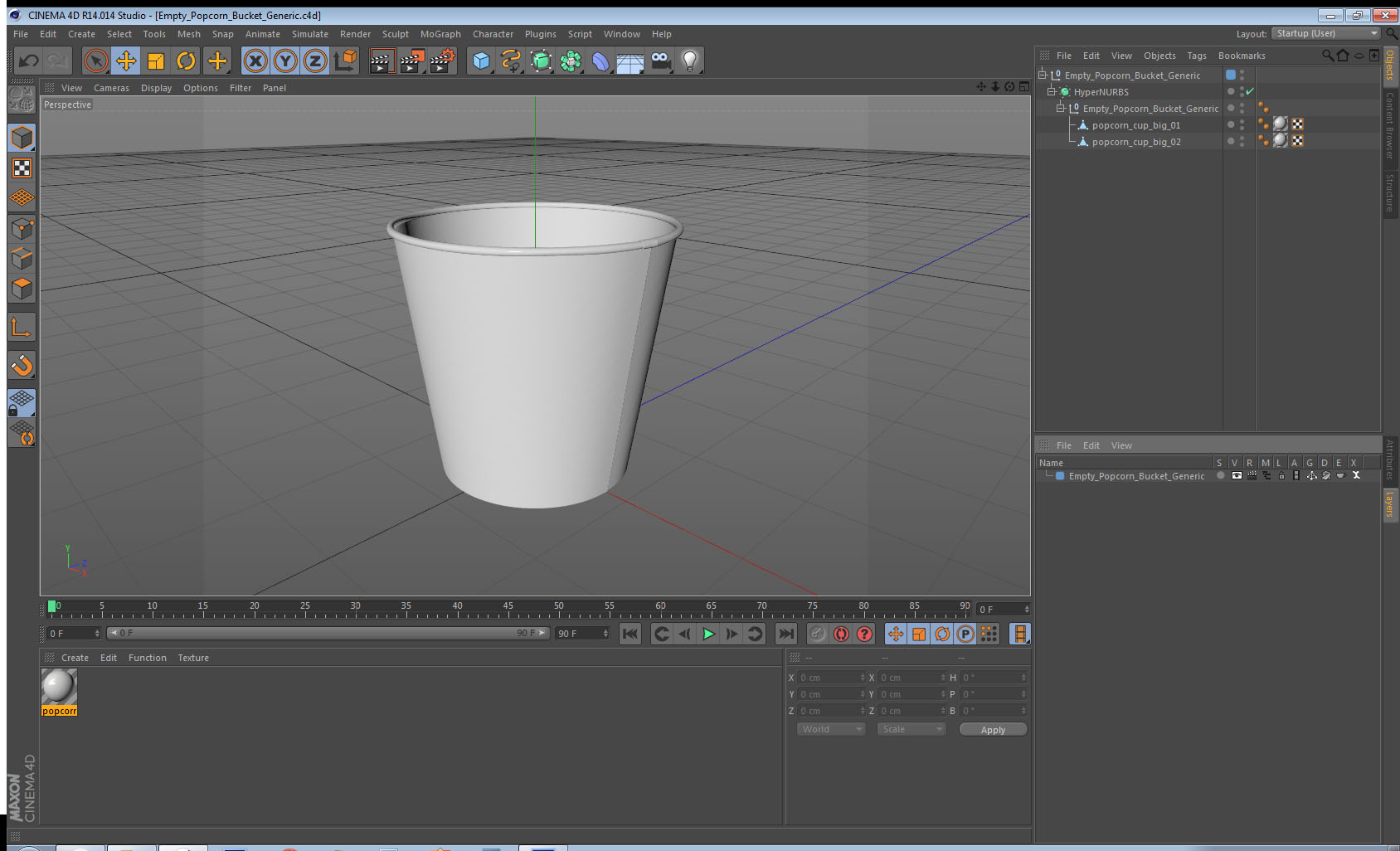
Task: Open the Mesh menu
Action: (188, 34)
